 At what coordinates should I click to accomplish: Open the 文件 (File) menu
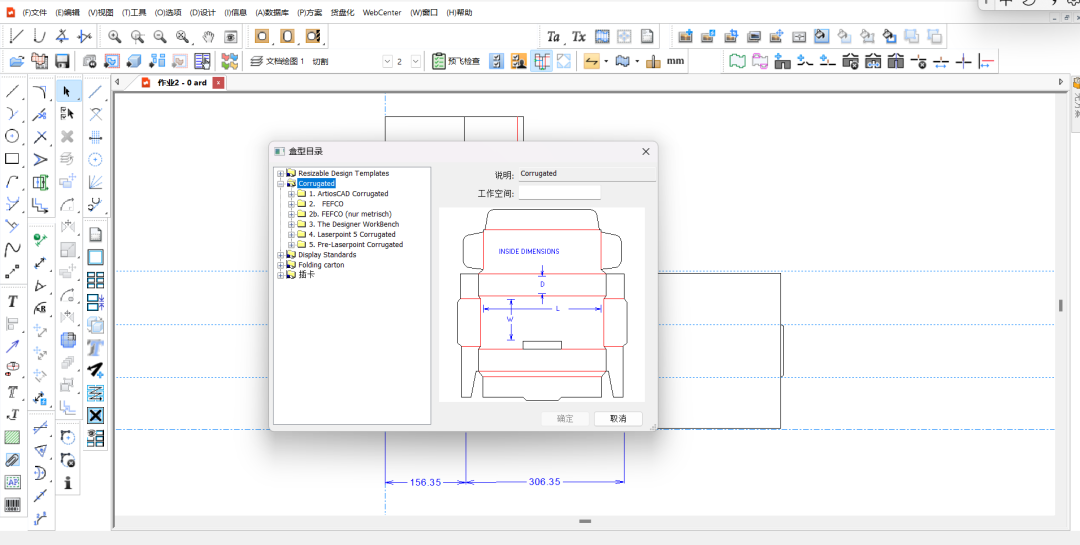click(34, 13)
